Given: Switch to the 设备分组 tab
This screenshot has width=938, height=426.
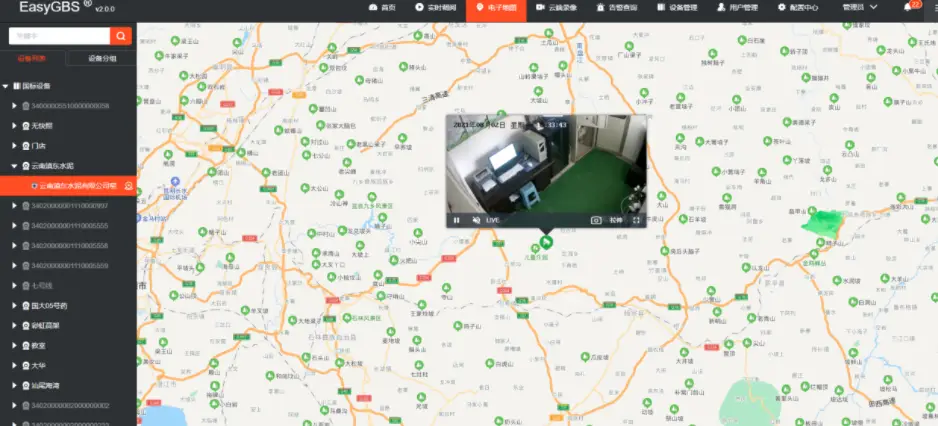Looking at the screenshot, I should pos(101,59).
